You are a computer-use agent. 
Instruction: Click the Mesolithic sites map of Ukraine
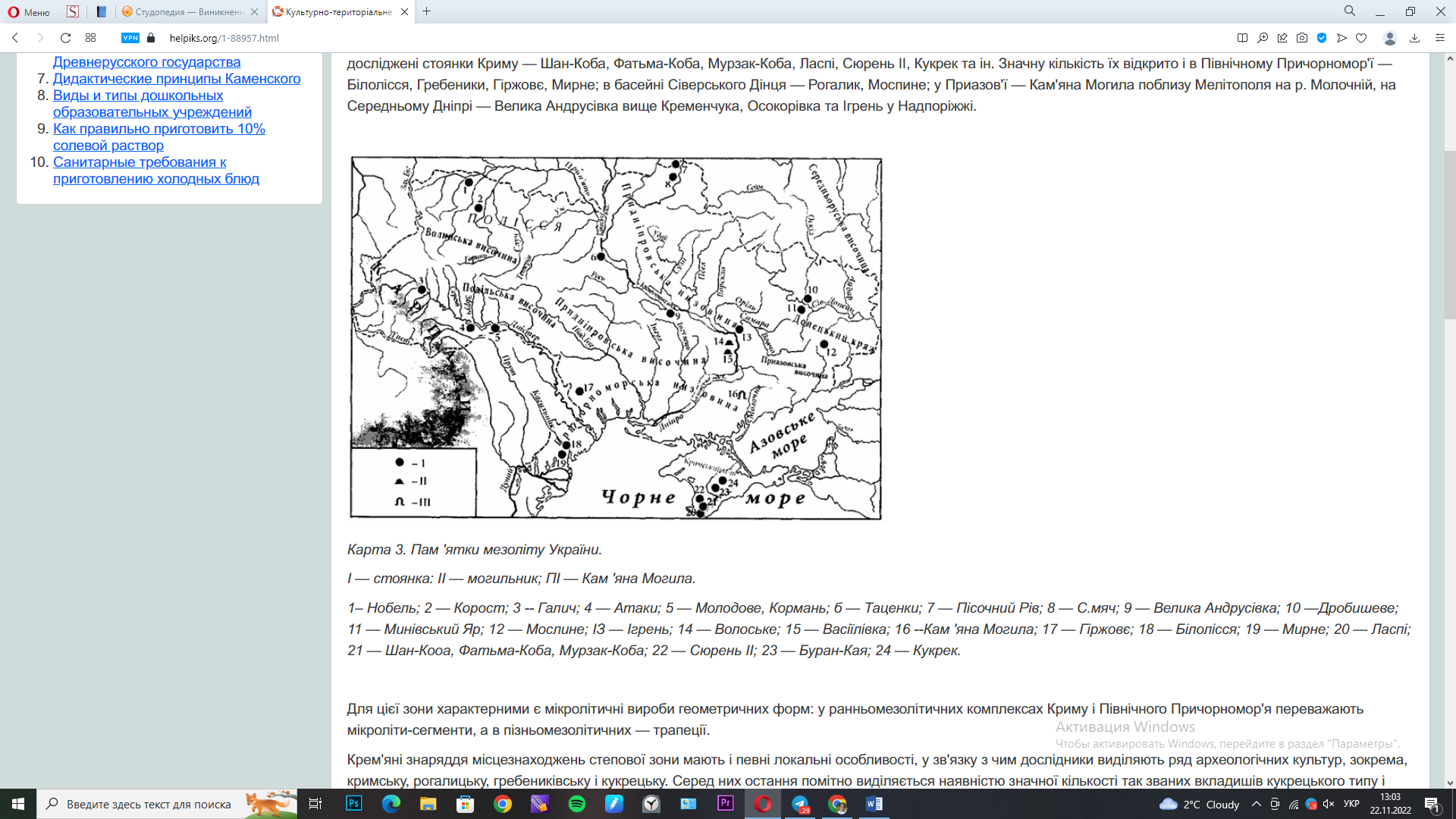click(x=616, y=338)
